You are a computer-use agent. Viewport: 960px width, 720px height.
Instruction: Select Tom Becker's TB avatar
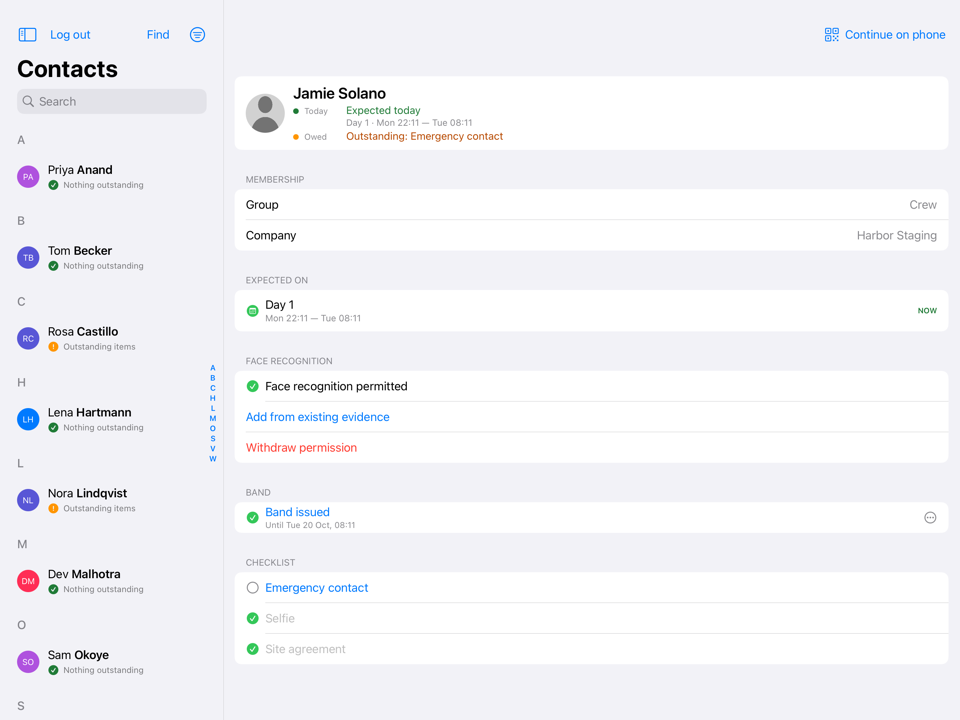click(28, 258)
